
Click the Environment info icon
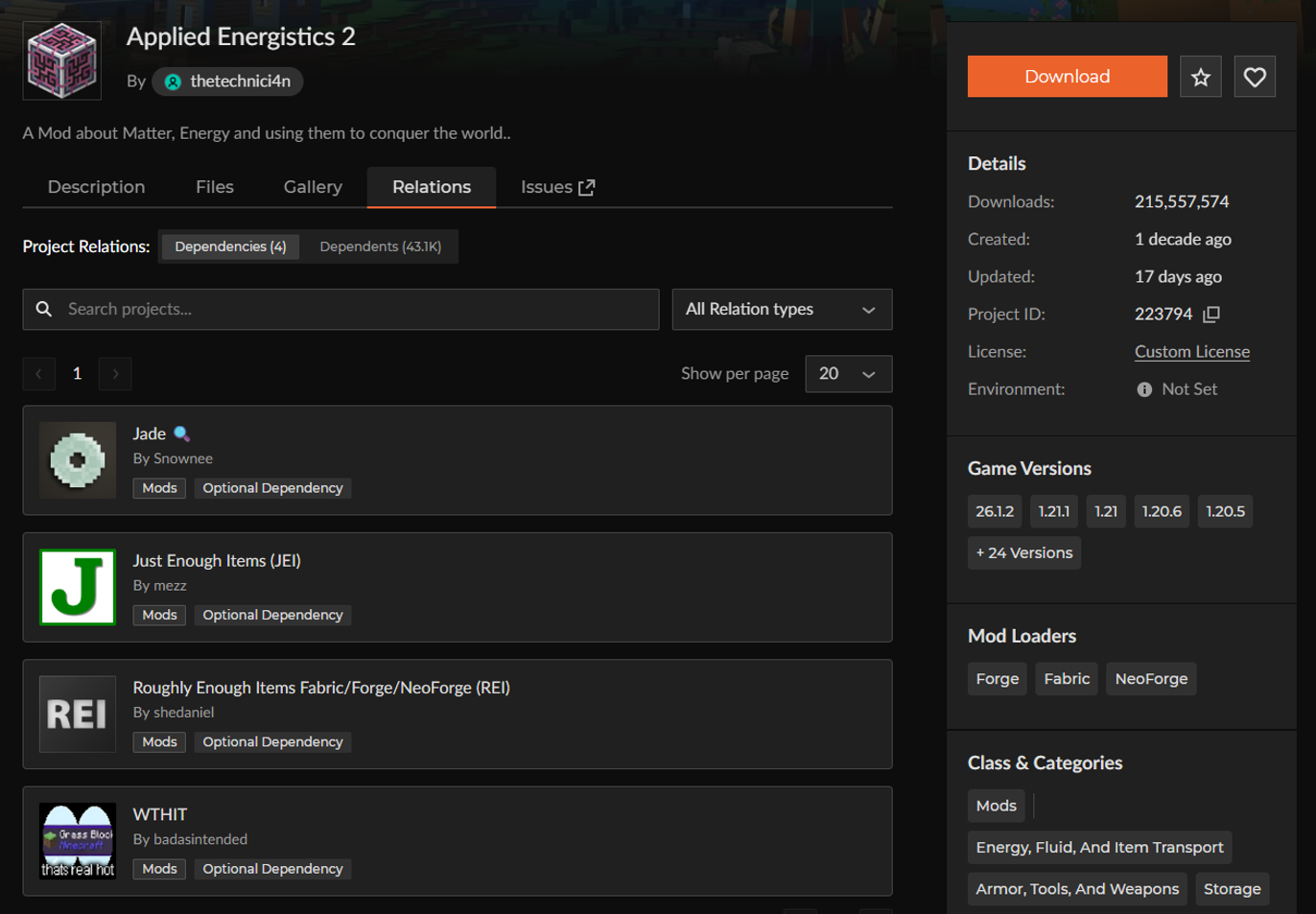tap(1144, 389)
